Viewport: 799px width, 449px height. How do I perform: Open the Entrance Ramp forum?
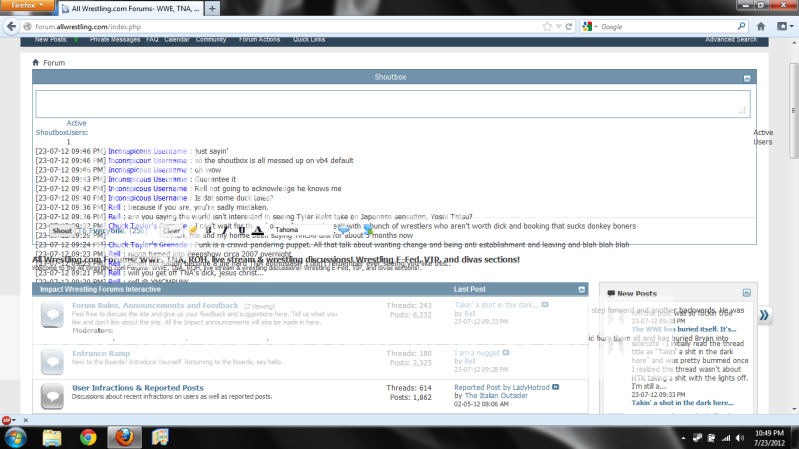[101, 353]
